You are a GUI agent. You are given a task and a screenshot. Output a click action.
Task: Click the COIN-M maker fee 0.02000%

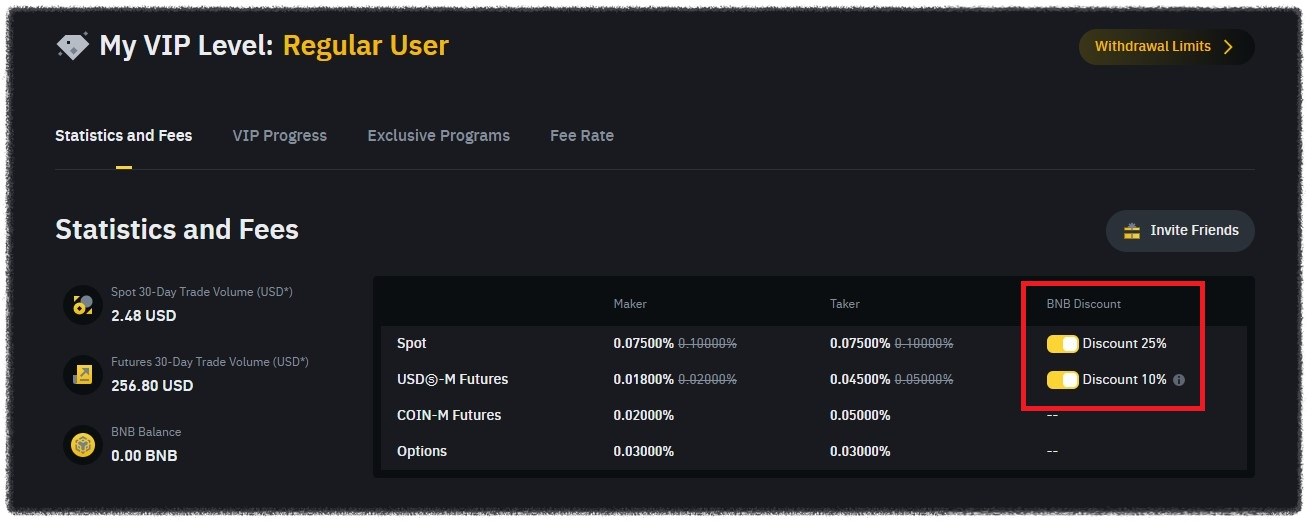click(644, 415)
